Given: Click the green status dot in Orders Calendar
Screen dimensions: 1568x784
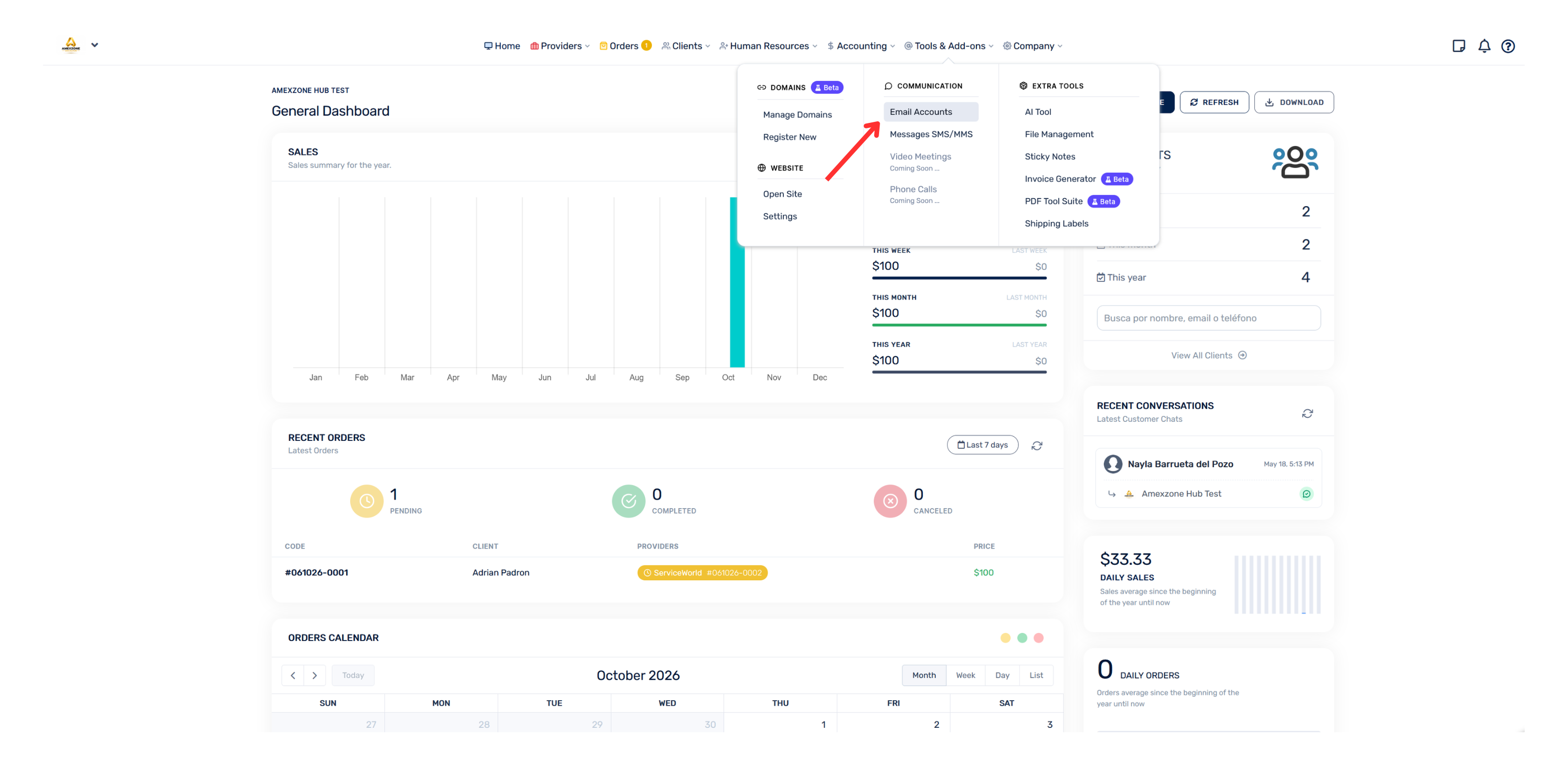Looking at the screenshot, I should tap(1022, 638).
